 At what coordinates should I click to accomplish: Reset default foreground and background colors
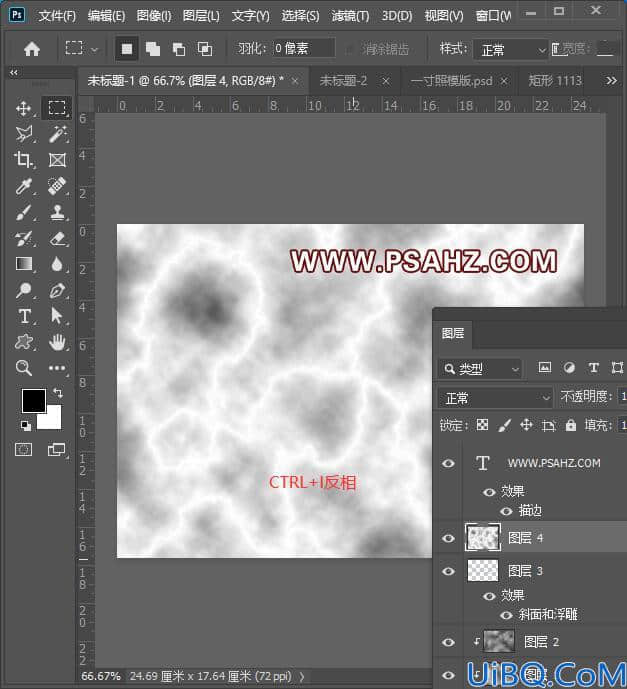click(26, 425)
